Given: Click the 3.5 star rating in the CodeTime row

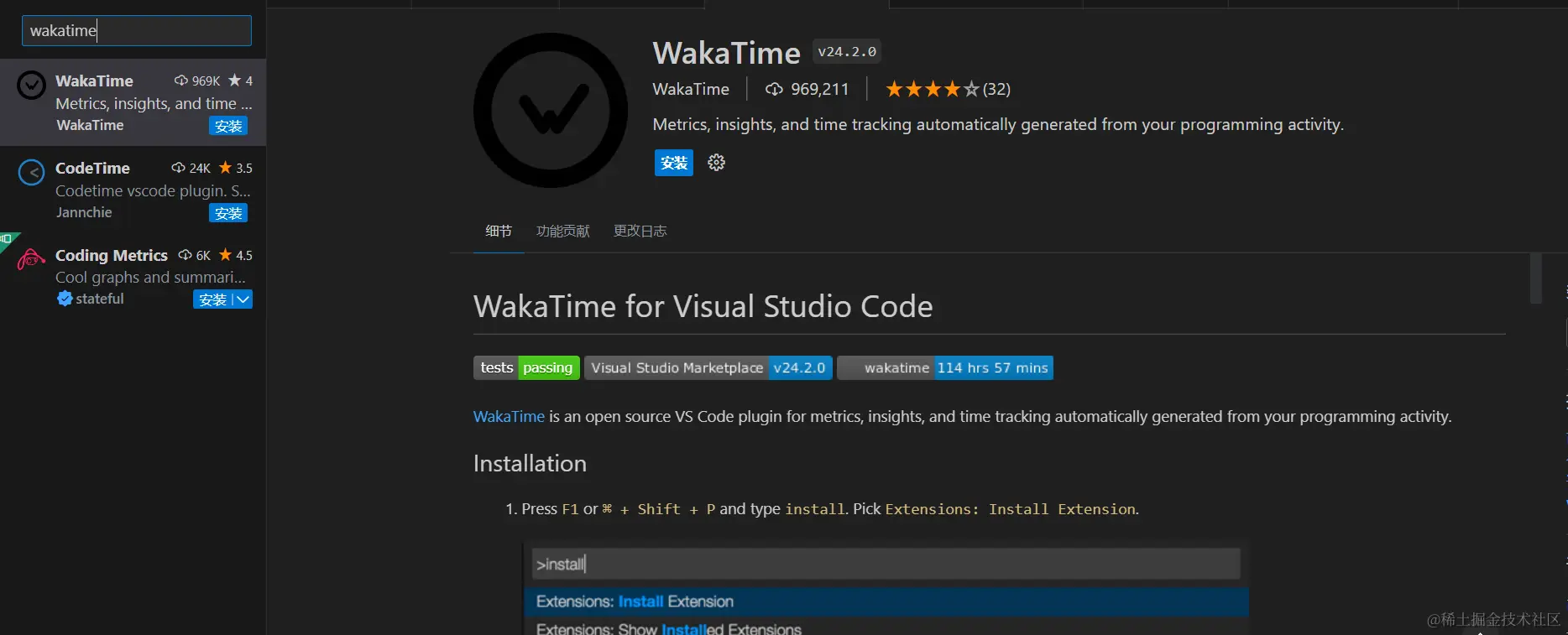Looking at the screenshot, I should 236,168.
